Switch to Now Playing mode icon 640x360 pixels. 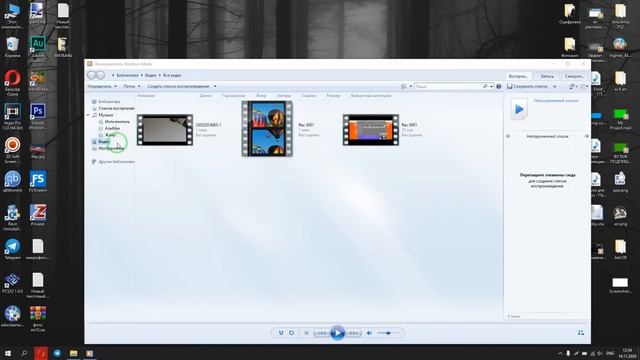581,333
